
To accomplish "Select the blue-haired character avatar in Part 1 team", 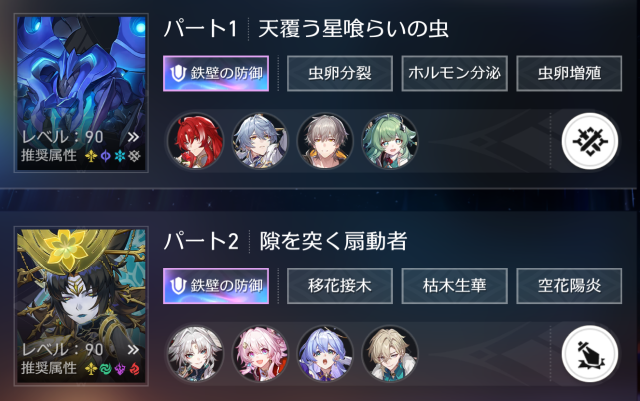I will 260,141.
